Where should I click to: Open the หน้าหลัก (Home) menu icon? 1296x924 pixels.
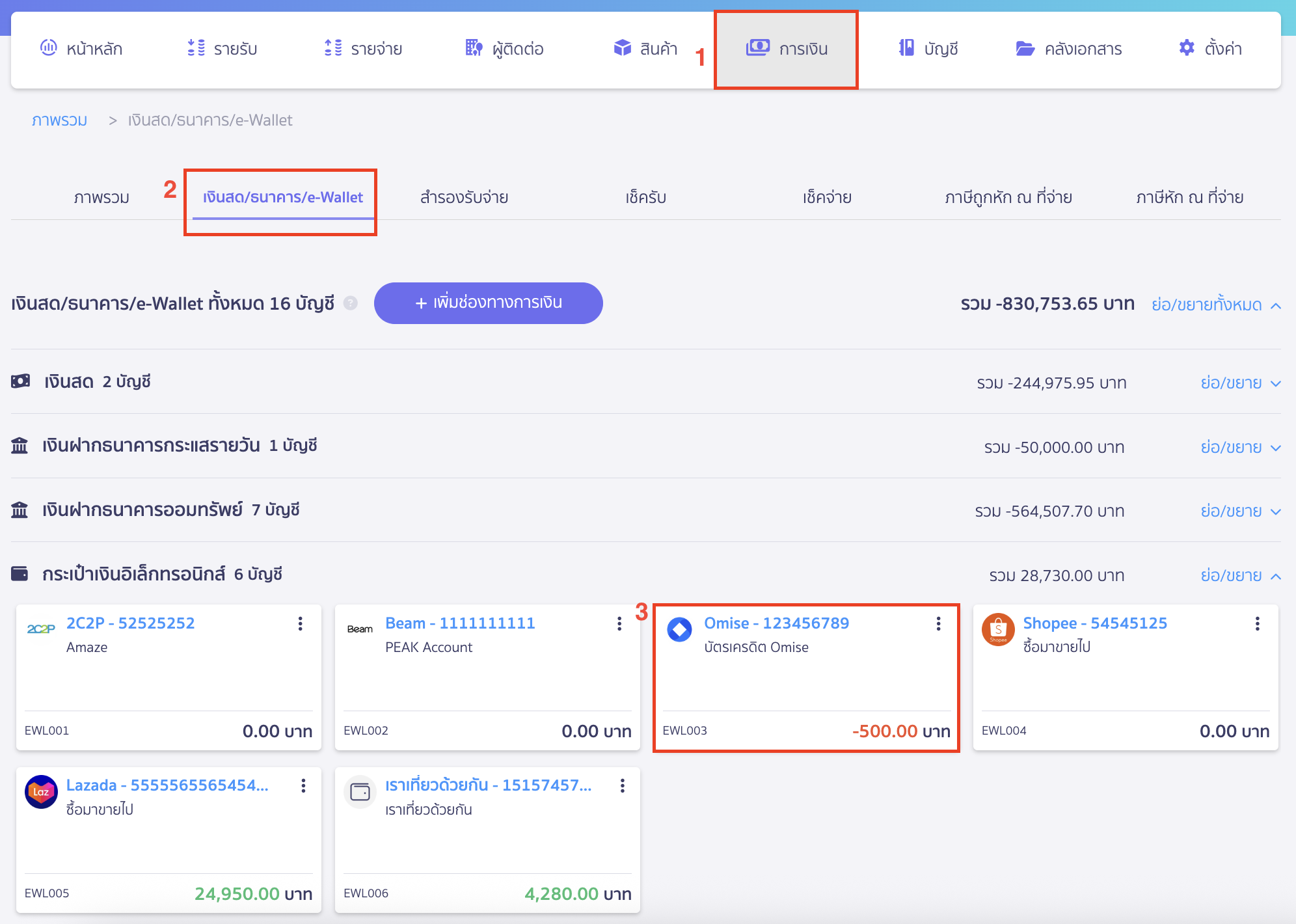click(47, 48)
